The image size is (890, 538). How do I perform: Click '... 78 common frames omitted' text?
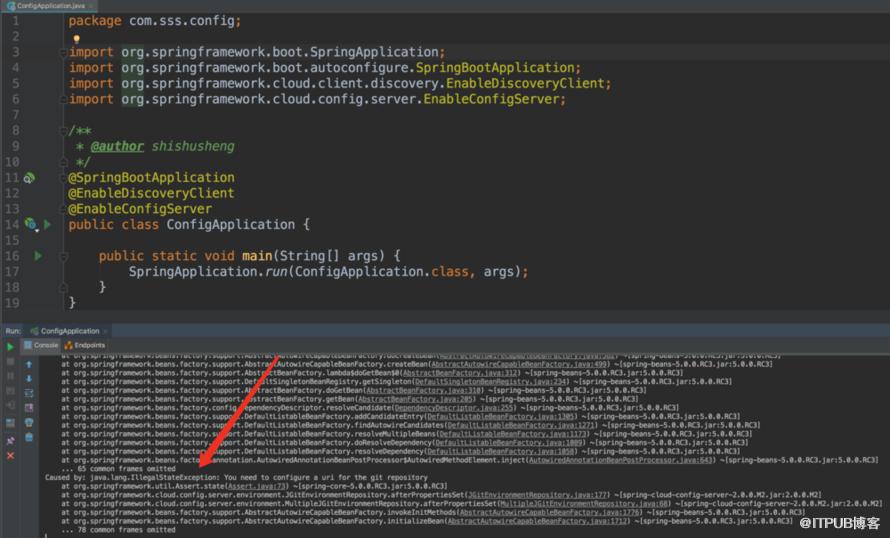coord(119,530)
